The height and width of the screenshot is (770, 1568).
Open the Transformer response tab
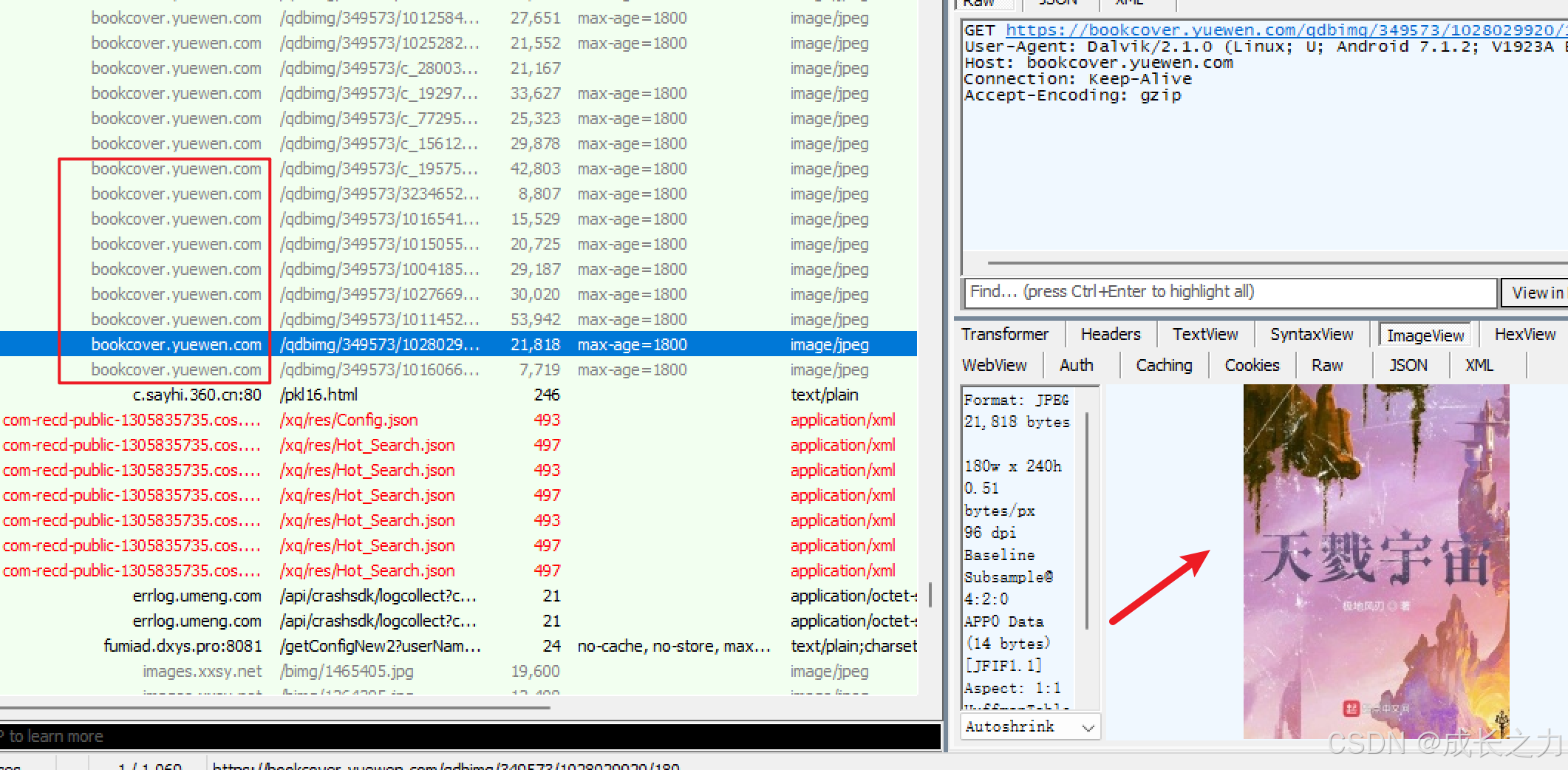[x=1005, y=335]
